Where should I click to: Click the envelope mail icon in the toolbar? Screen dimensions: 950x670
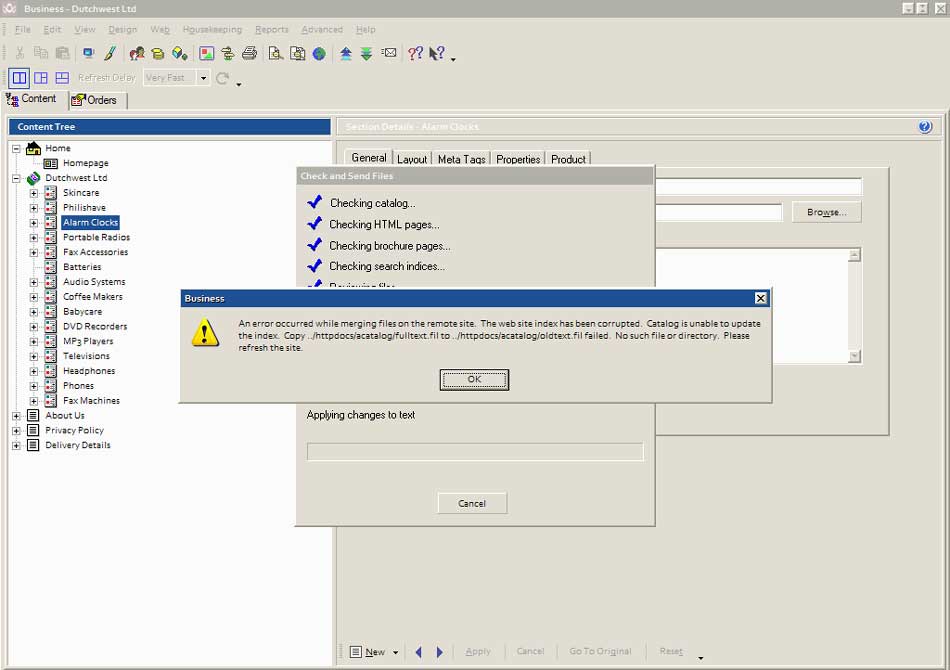[x=389, y=53]
